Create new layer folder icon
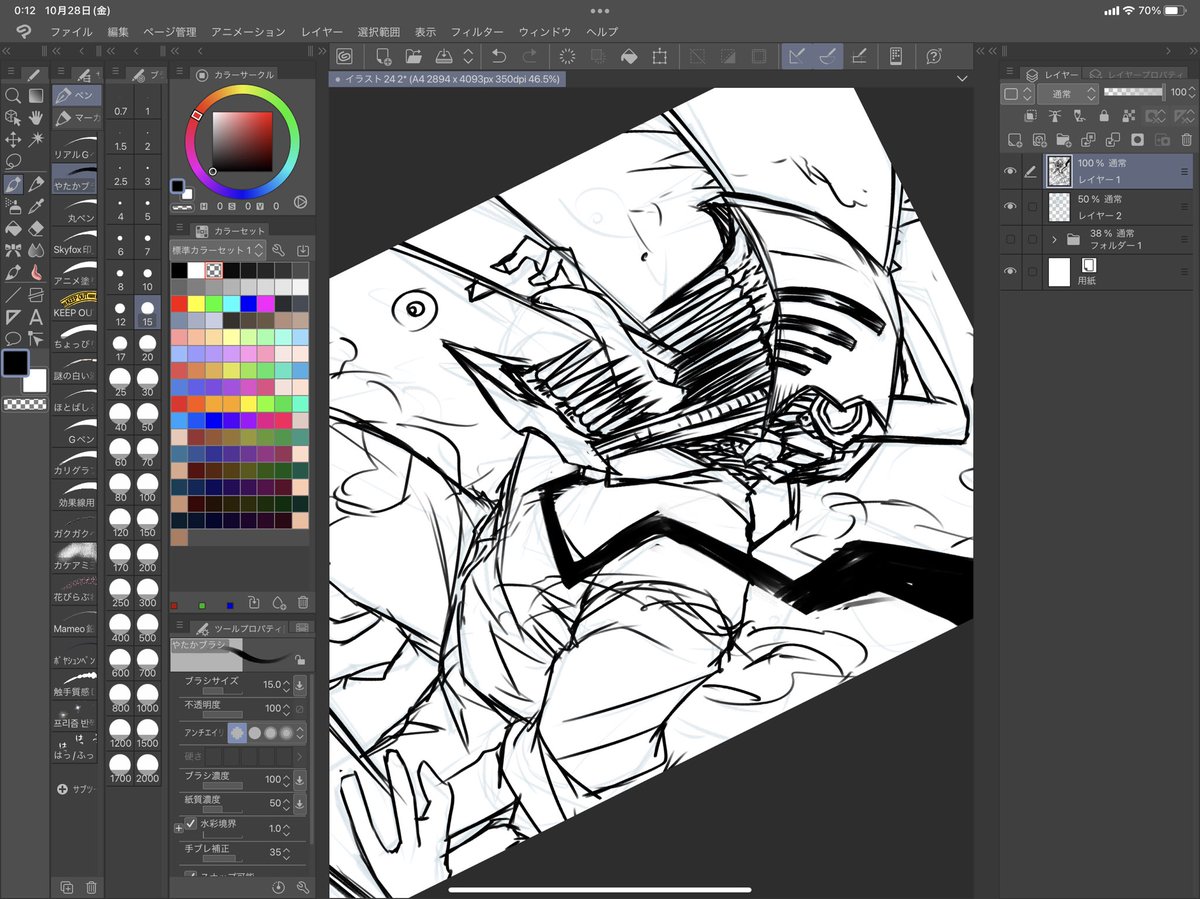The width and height of the screenshot is (1200, 899). (x=1063, y=139)
